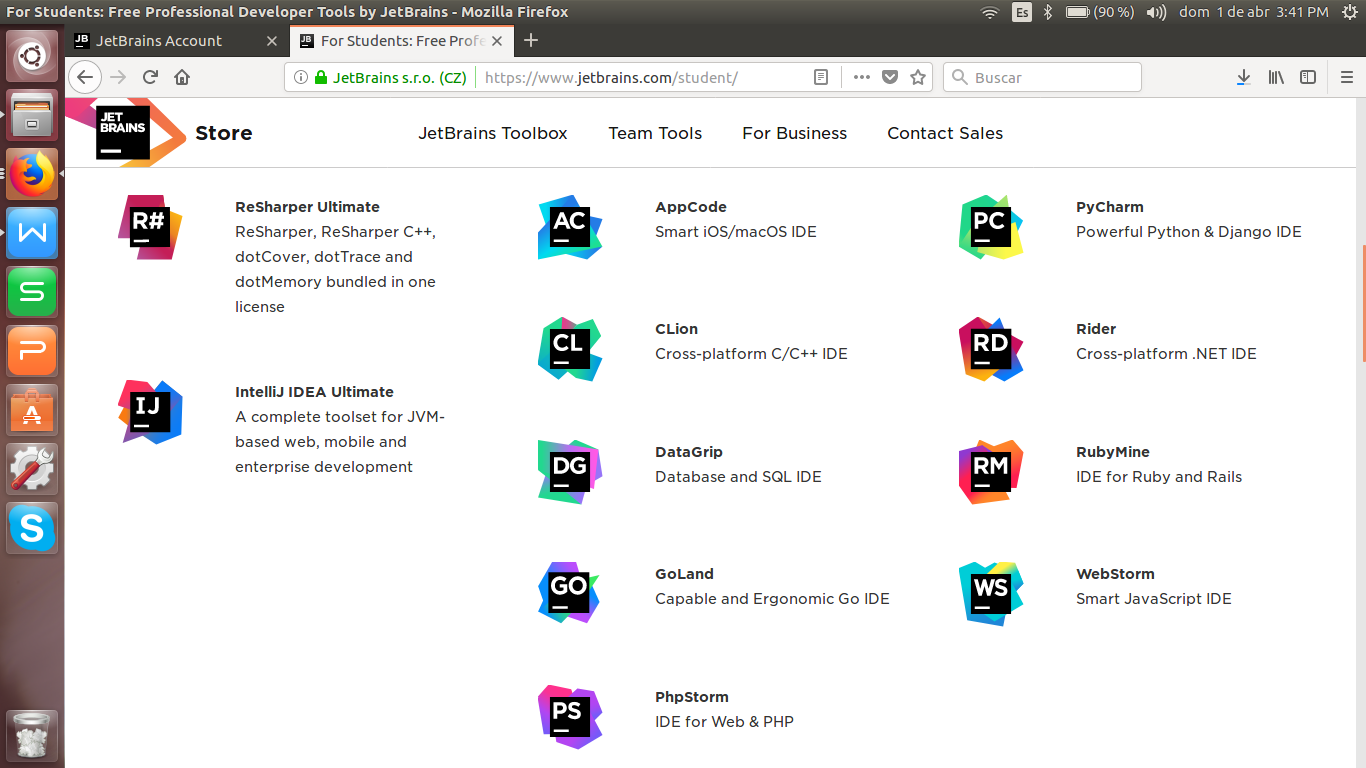The height and width of the screenshot is (768, 1366).
Task: Open the WebStorm WS icon
Action: (991, 594)
